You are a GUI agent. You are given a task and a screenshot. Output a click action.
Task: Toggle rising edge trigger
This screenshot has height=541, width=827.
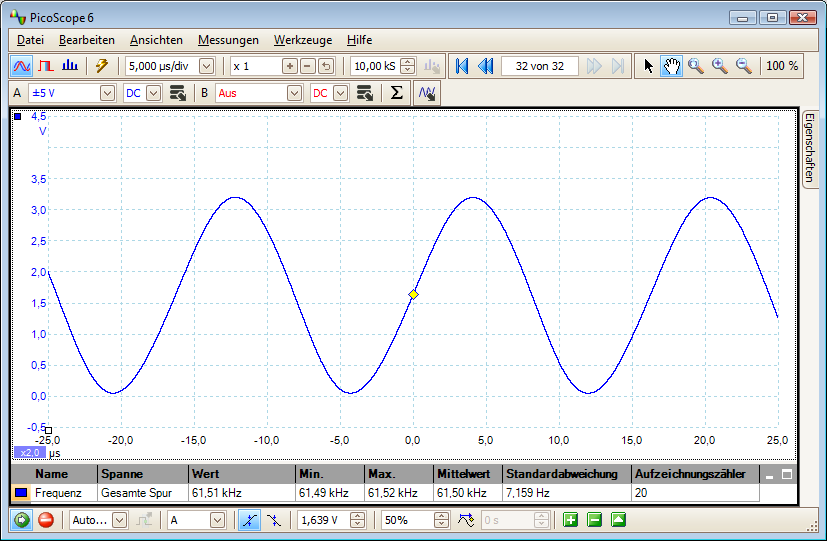248,520
